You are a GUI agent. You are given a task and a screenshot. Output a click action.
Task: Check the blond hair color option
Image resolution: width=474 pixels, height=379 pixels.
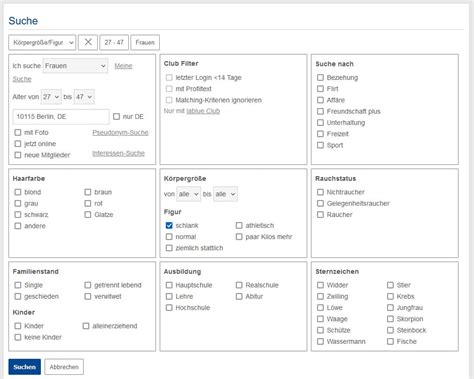pyautogui.click(x=18, y=192)
